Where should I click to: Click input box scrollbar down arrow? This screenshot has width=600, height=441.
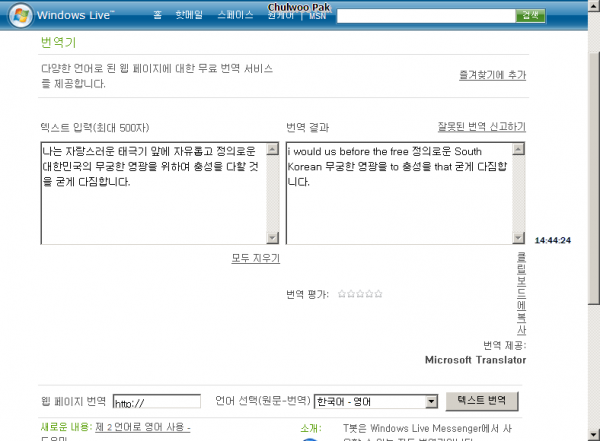272,238
